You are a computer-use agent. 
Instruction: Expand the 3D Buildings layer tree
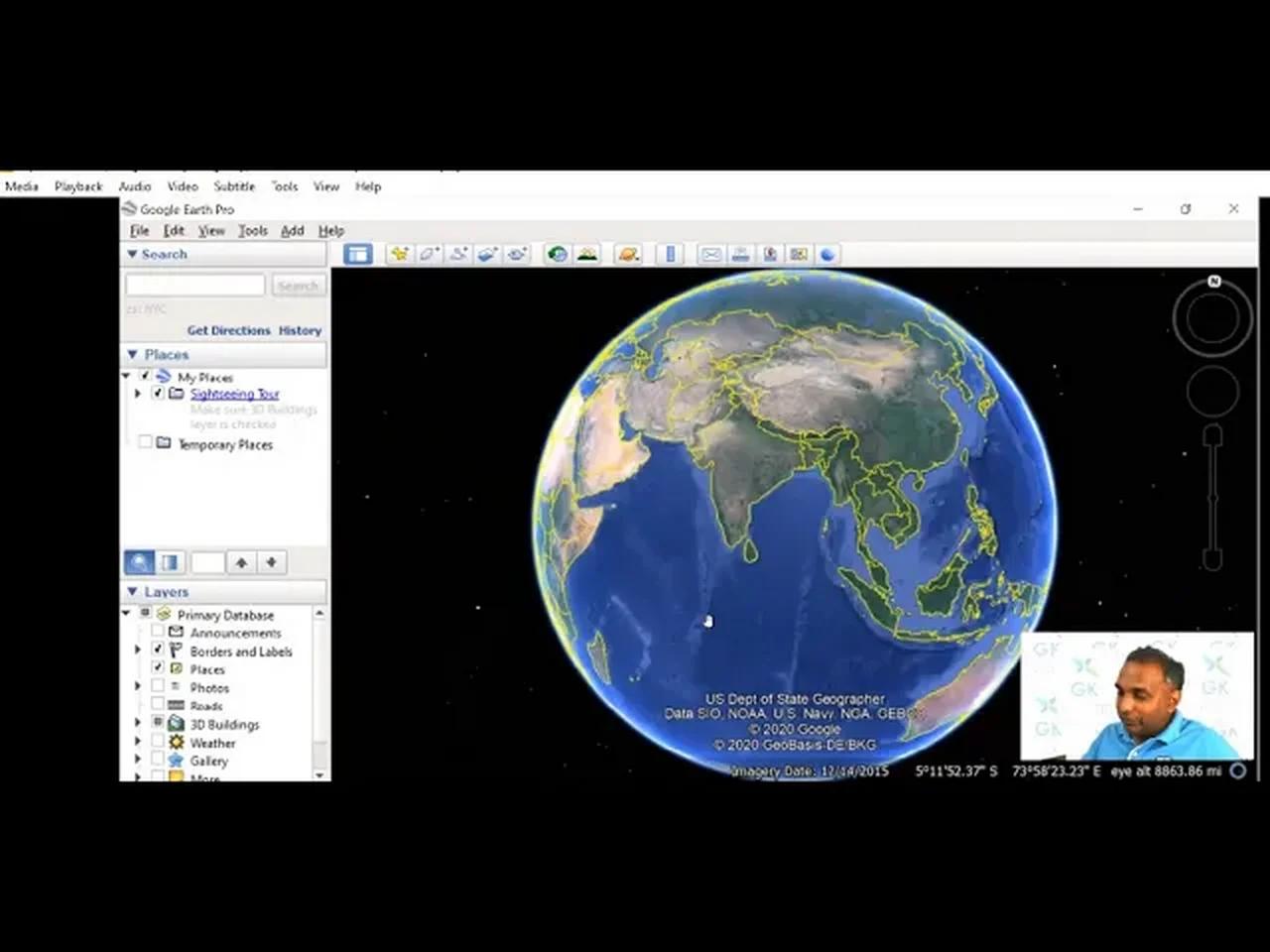coord(137,723)
